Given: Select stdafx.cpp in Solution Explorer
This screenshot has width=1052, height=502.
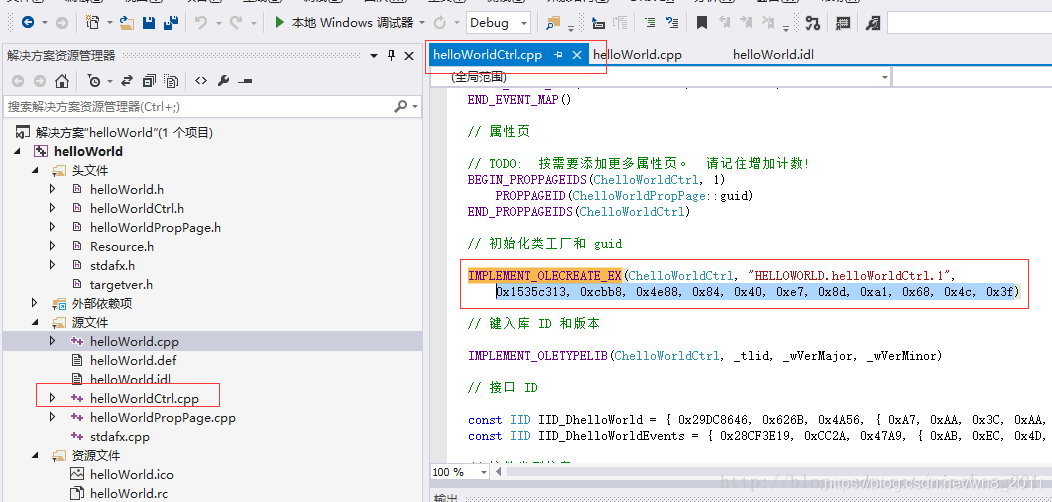Looking at the screenshot, I should 120,436.
